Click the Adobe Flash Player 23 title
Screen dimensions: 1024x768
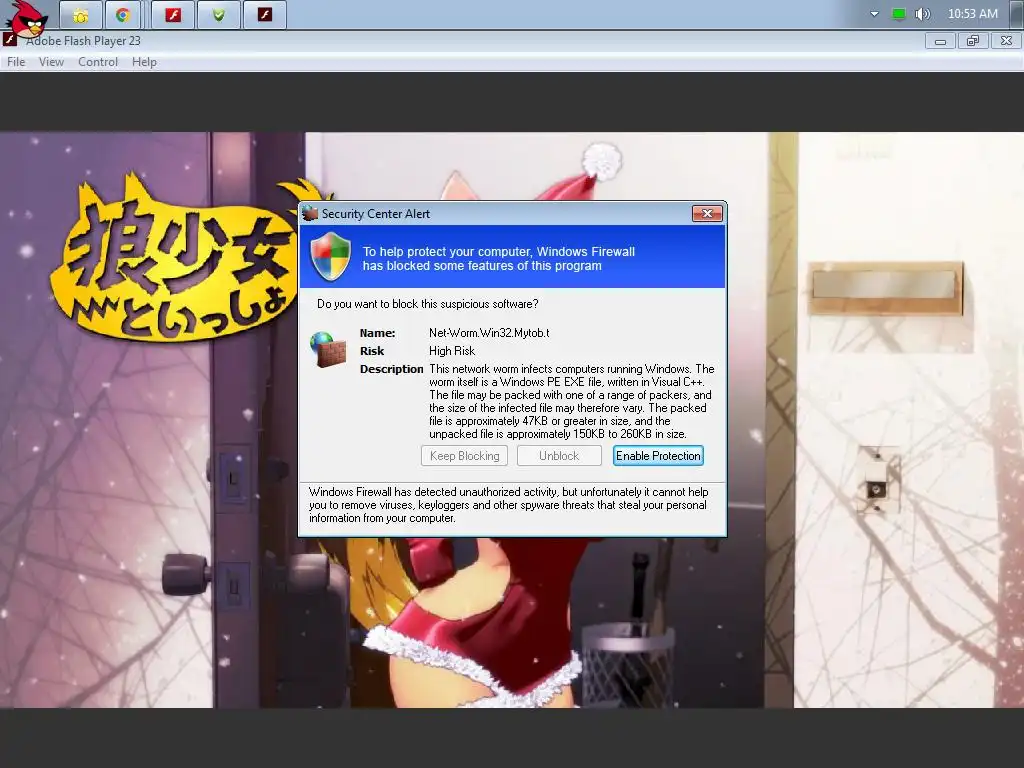point(84,40)
